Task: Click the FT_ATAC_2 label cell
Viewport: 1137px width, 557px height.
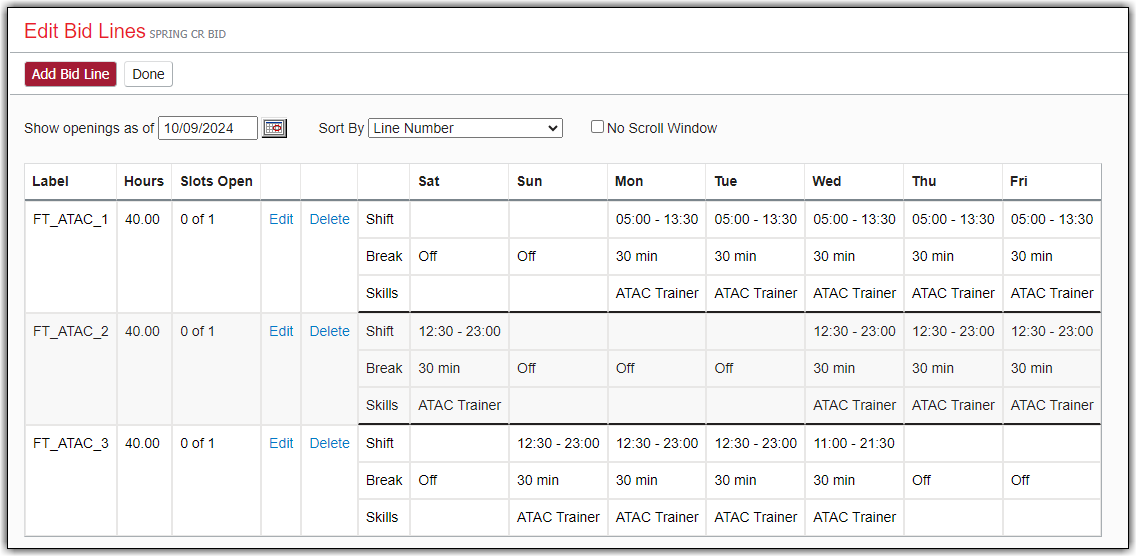Action: click(x=70, y=331)
